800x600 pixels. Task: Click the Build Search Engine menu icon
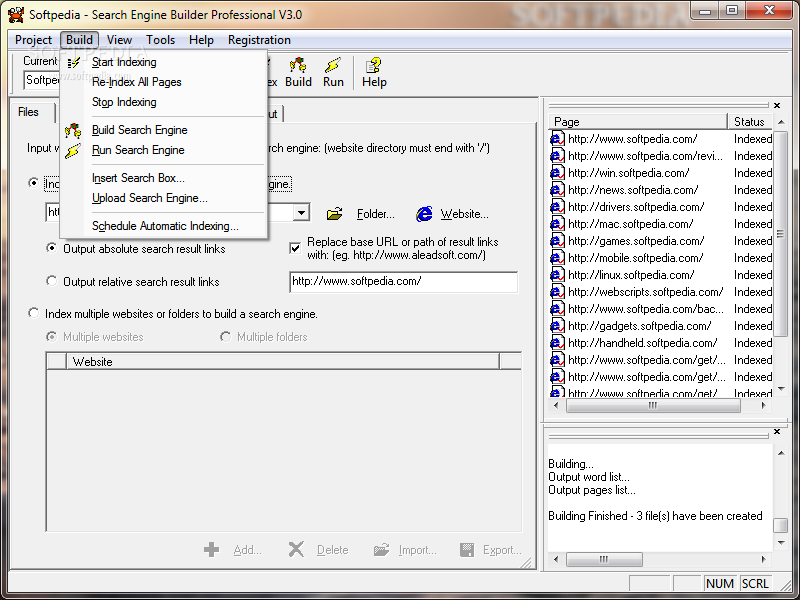pyautogui.click(x=73, y=131)
